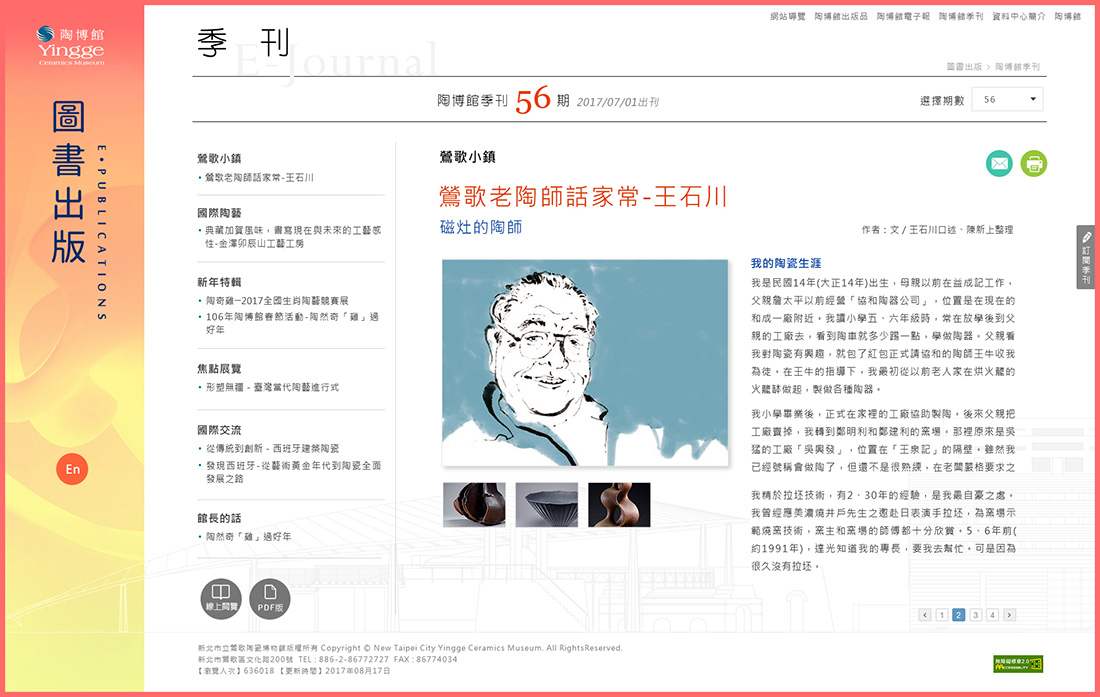Open the last top menu item 陶博館
Viewport: 1100px width, 697px height.
1068,17
